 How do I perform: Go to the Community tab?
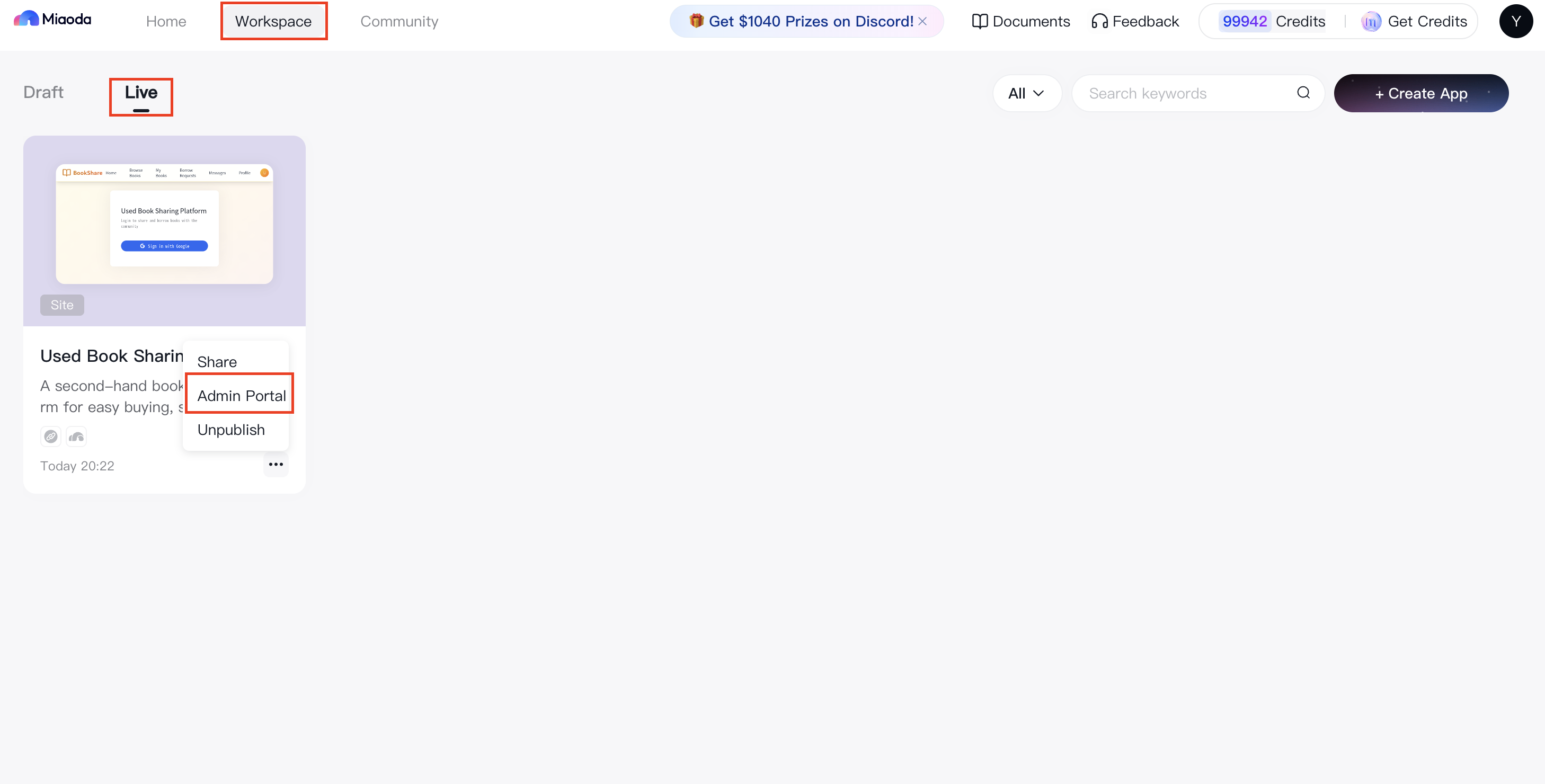pyautogui.click(x=399, y=22)
